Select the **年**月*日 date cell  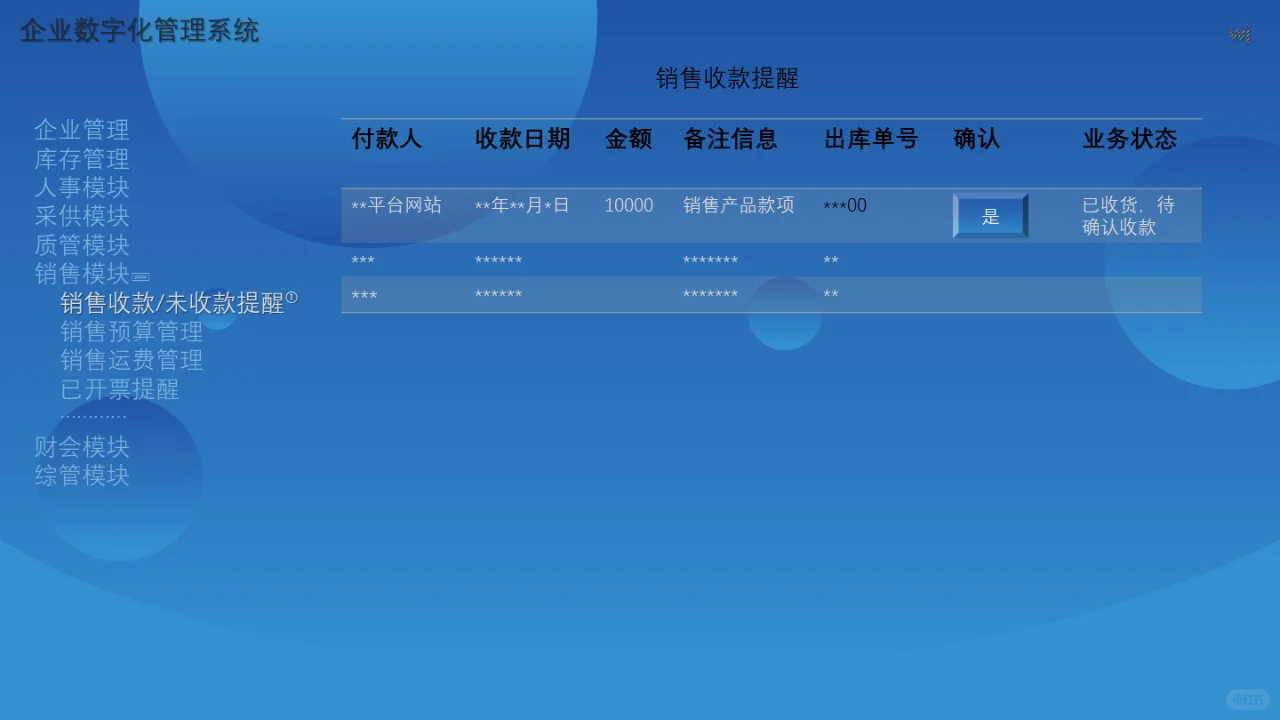pos(522,205)
